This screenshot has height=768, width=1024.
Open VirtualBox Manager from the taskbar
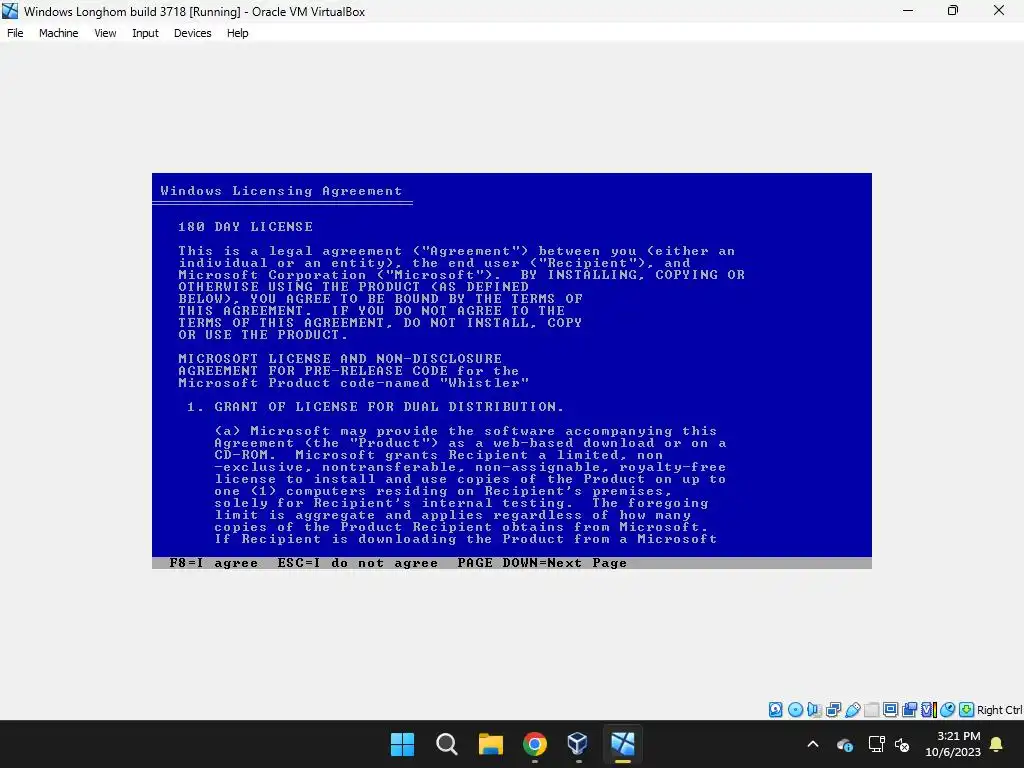[x=579, y=744]
